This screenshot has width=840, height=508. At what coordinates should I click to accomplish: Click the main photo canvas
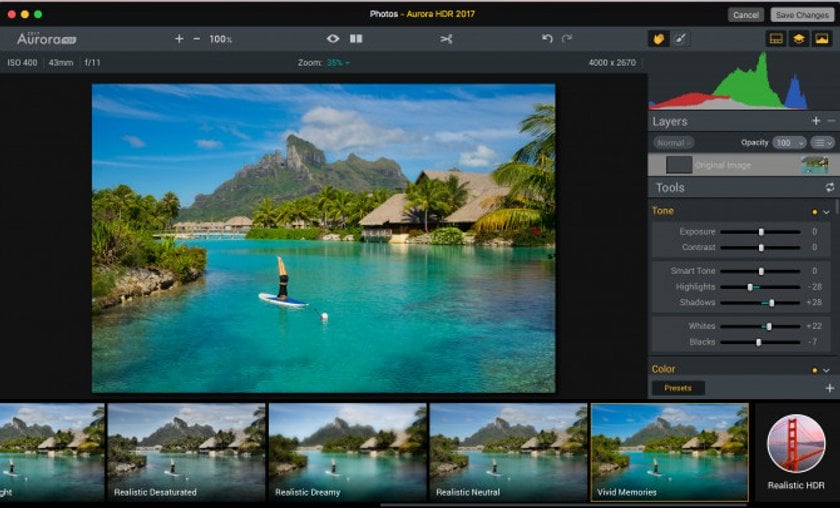pyautogui.click(x=324, y=238)
